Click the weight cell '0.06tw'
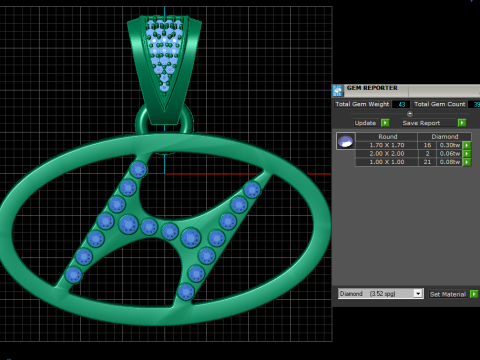 pyautogui.click(x=450, y=154)
